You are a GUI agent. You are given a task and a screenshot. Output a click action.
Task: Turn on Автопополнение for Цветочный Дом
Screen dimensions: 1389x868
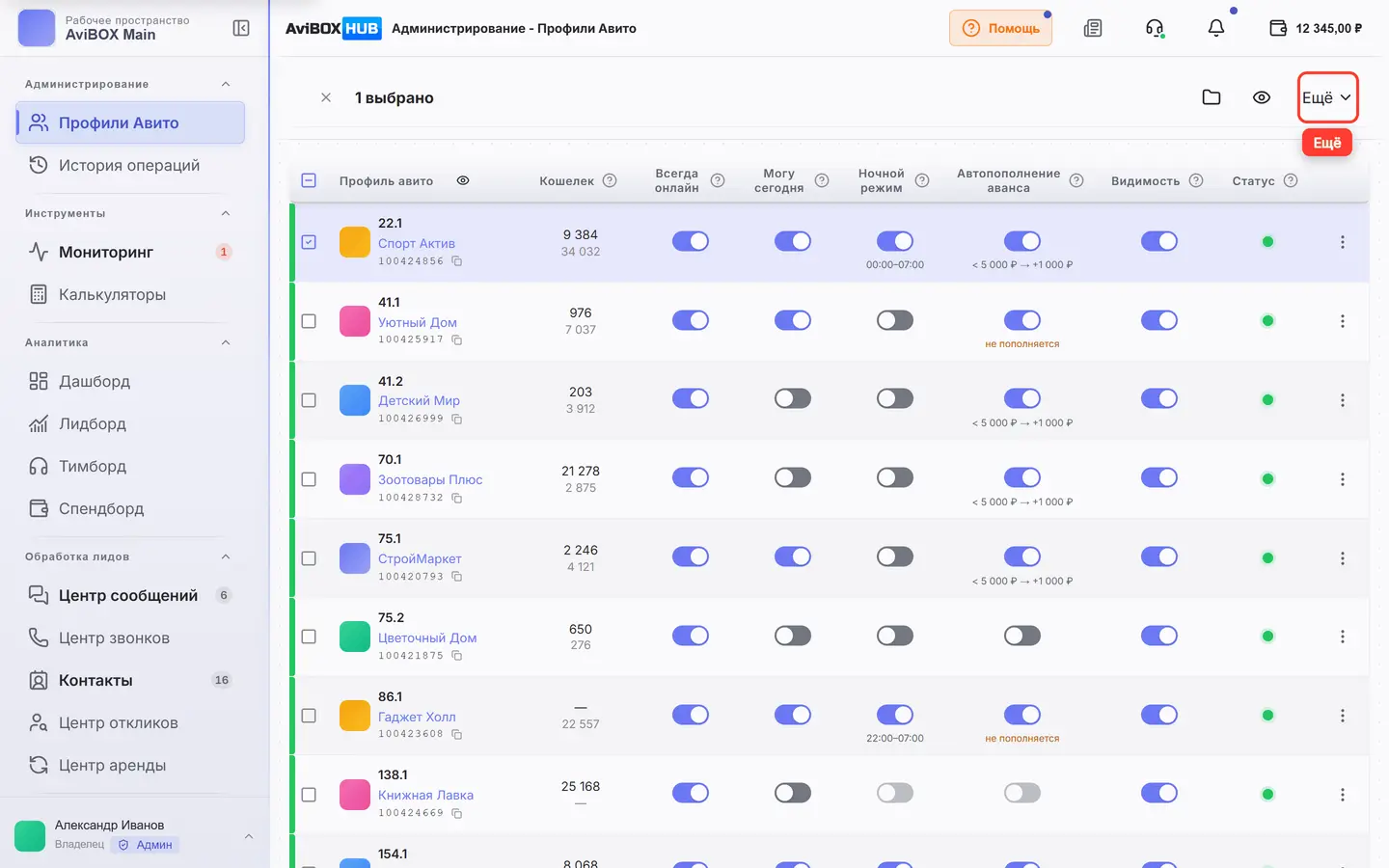pyautogui.click(x=1022, y=636)
